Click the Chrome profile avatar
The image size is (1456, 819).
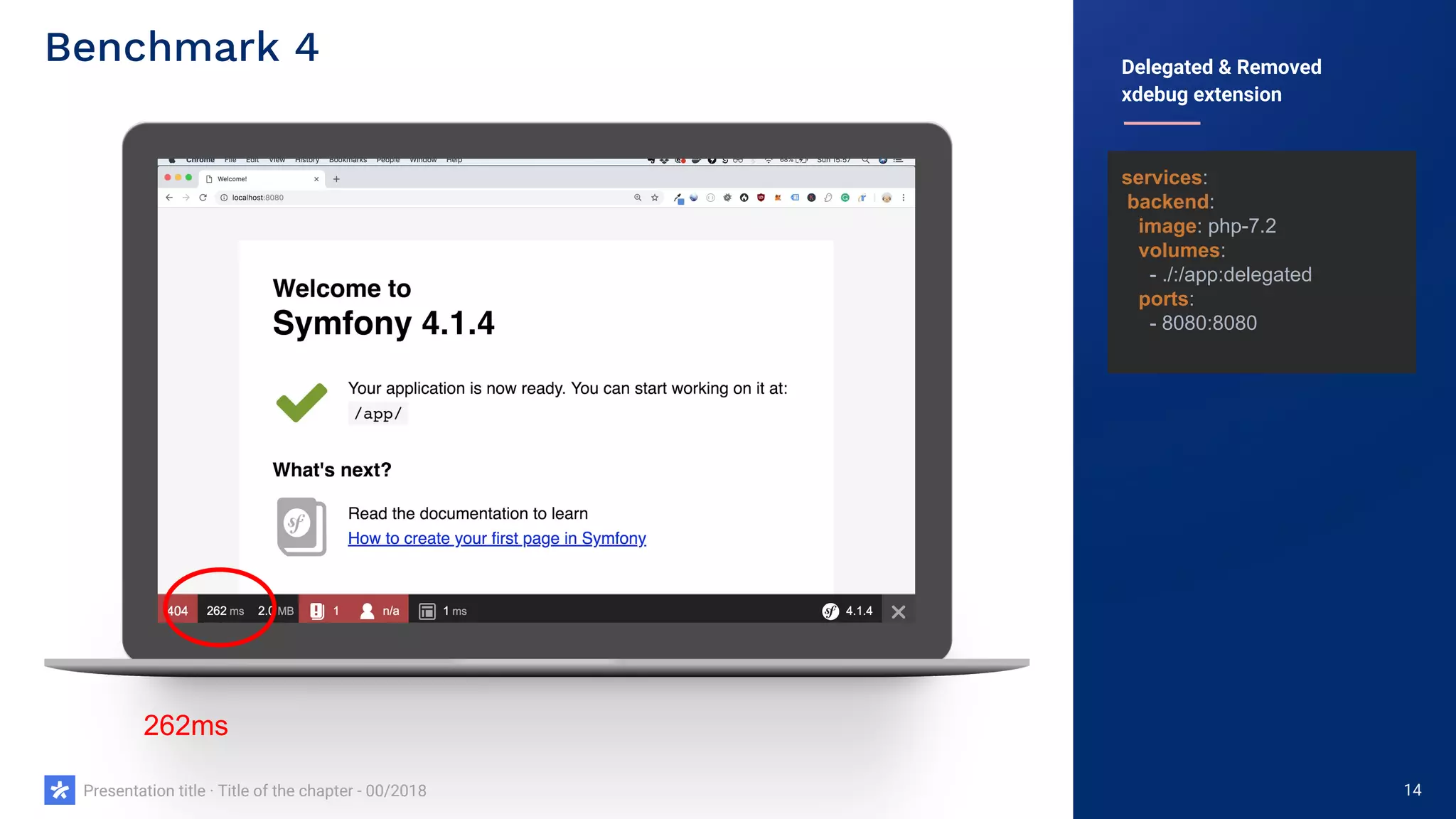(x=887, y=198)
